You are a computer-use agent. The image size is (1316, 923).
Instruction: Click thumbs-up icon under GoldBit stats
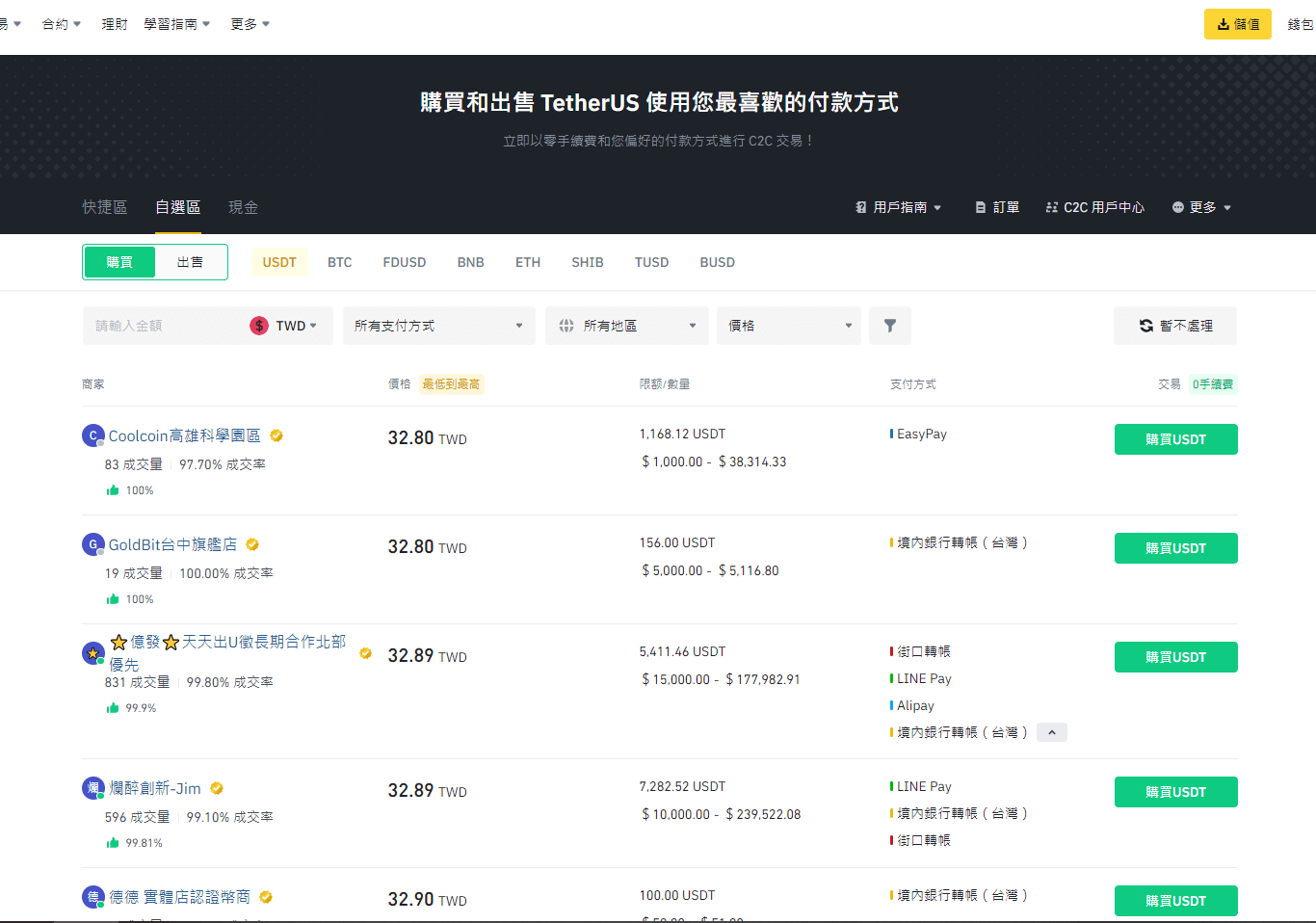(x=113, y=599)
